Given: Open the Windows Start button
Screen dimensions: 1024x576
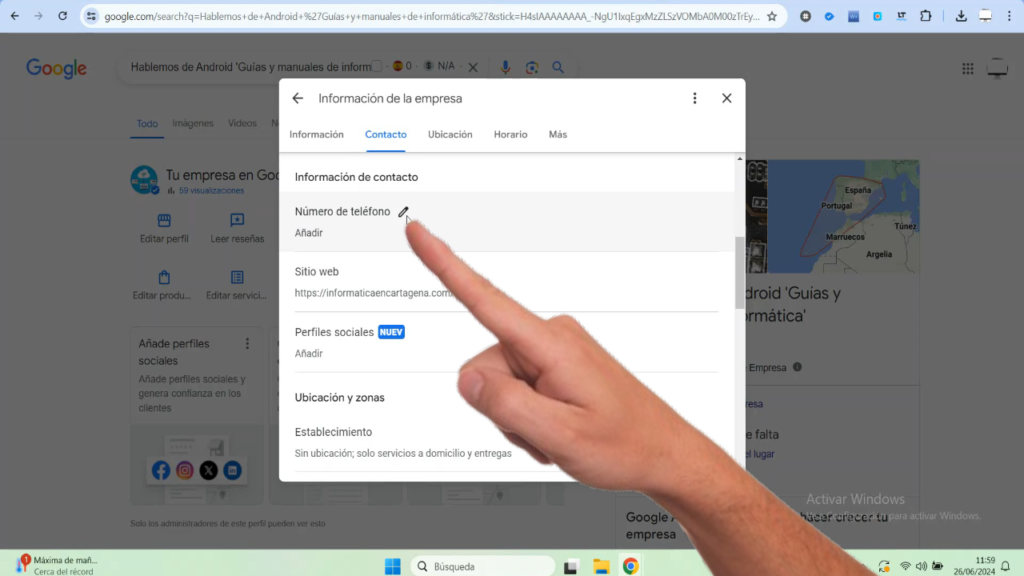Looking at the screenshot, I should [x=392, y=564].
